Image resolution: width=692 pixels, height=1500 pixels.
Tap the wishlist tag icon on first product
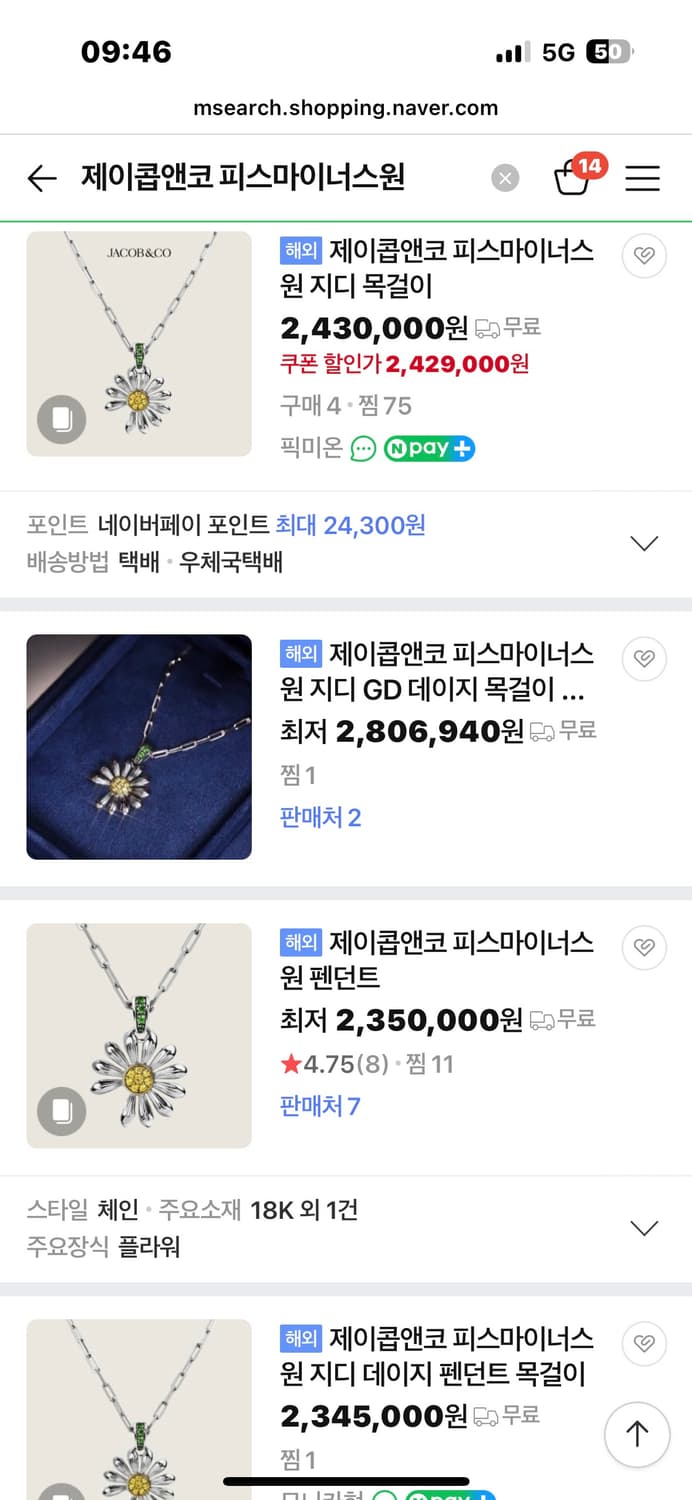pyautogui.click(x=644, y=255)
